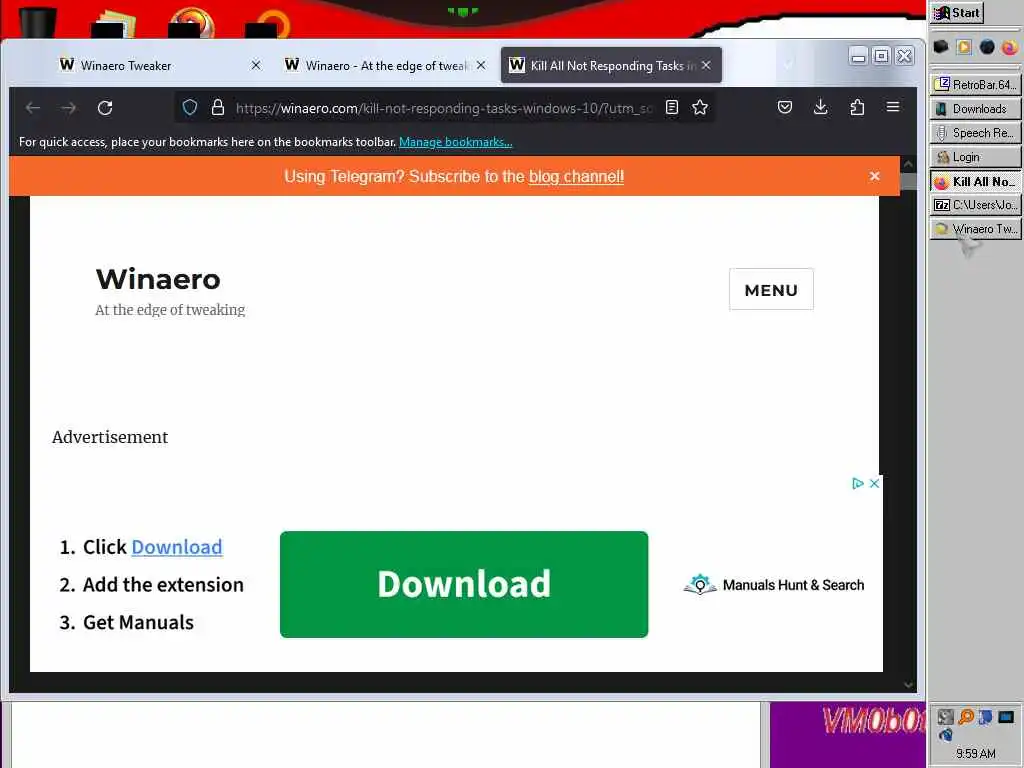
Task: Close the advertisement with the X
Action: click(874, 483)
